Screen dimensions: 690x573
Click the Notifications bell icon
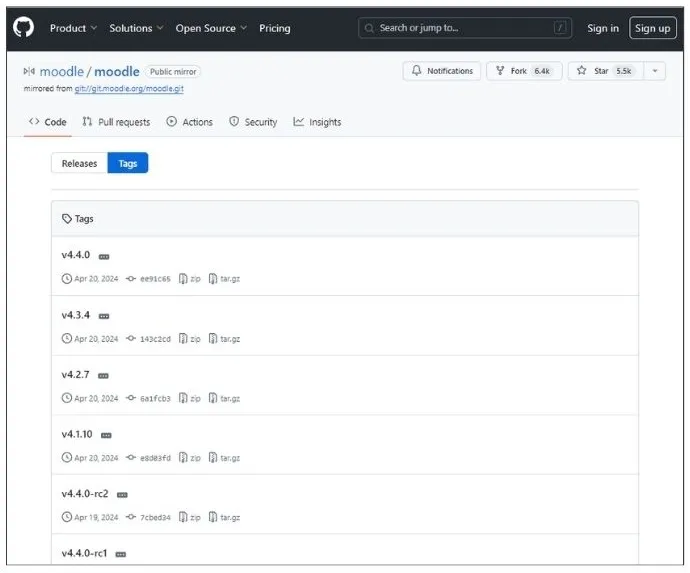(417, 71)
